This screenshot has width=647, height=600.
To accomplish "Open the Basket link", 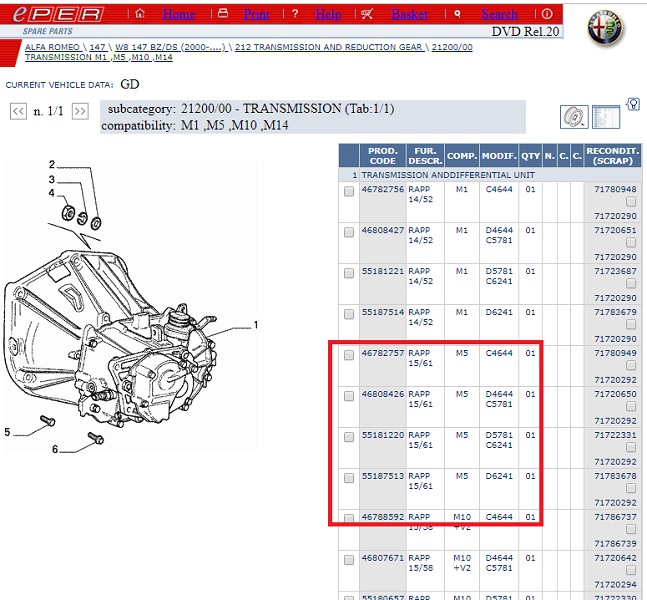I will point(409,14).
